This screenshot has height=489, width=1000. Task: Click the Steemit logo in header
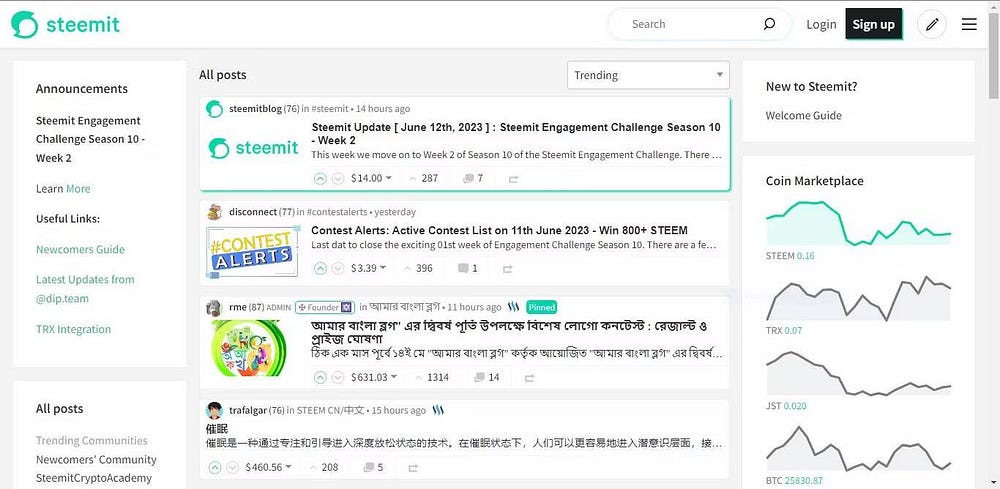(68, 24)
